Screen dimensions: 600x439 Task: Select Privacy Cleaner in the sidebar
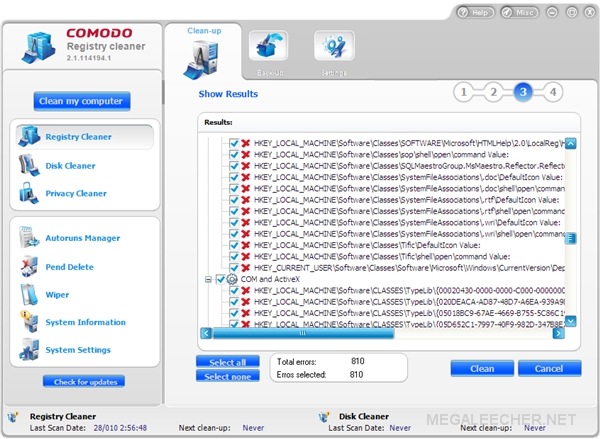76,193
